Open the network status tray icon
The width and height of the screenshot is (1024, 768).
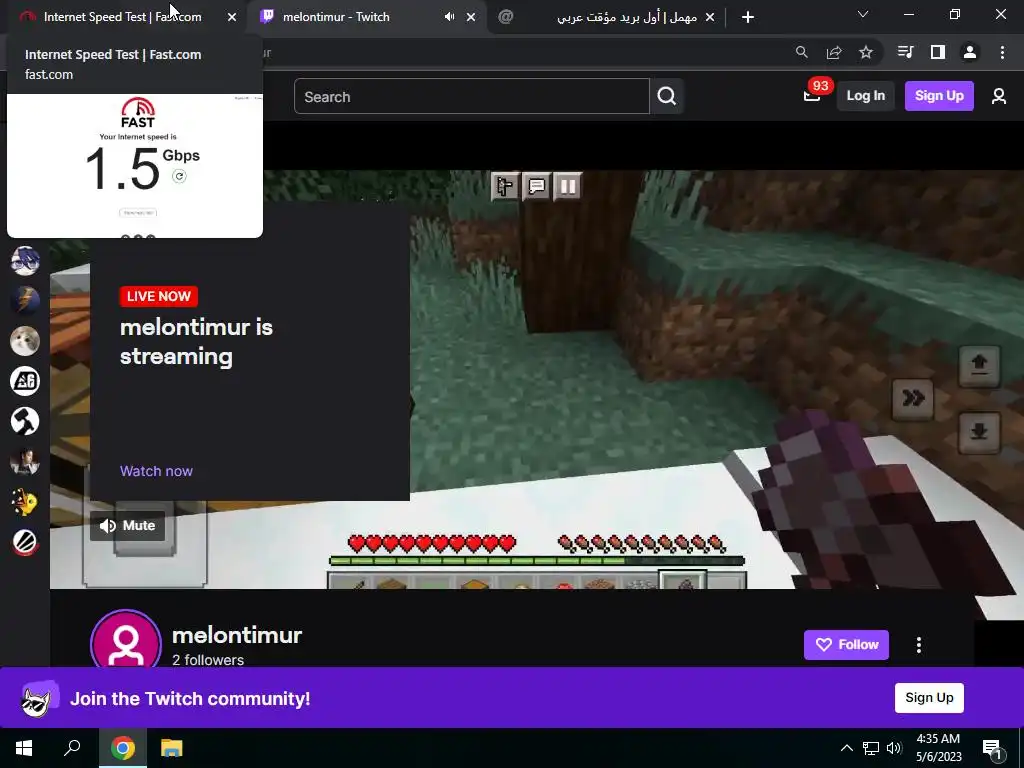871,748
